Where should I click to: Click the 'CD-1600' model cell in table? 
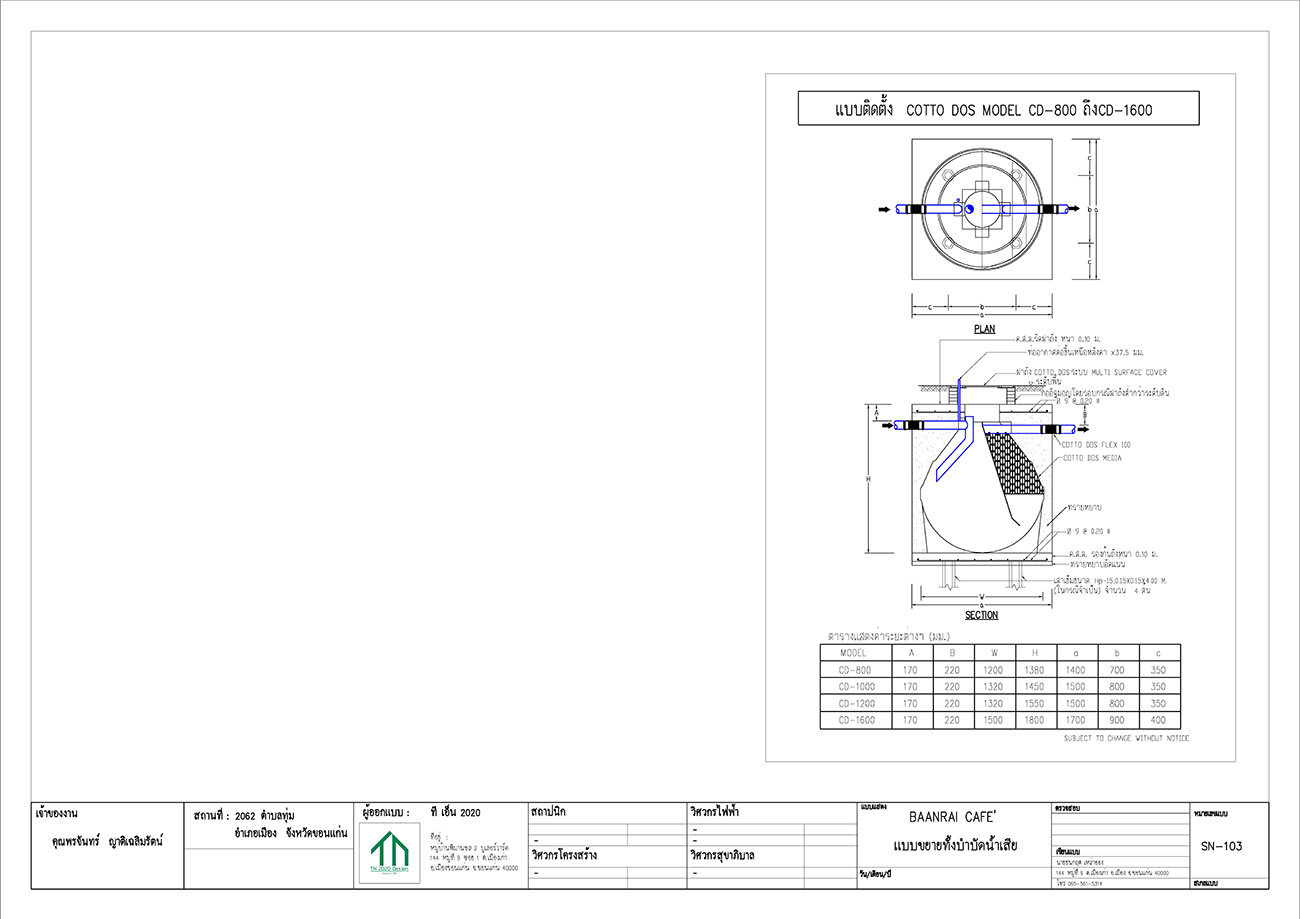pyautogui.click(x=856, y=720)
